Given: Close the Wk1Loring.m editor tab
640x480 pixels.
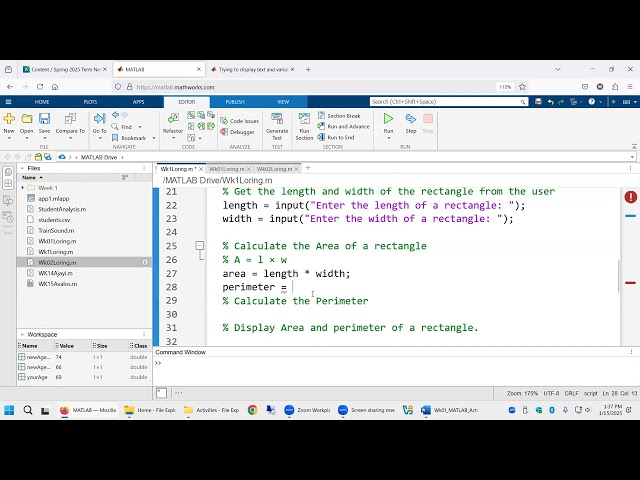Looking at the screenshot, I should tap(201, 169).
